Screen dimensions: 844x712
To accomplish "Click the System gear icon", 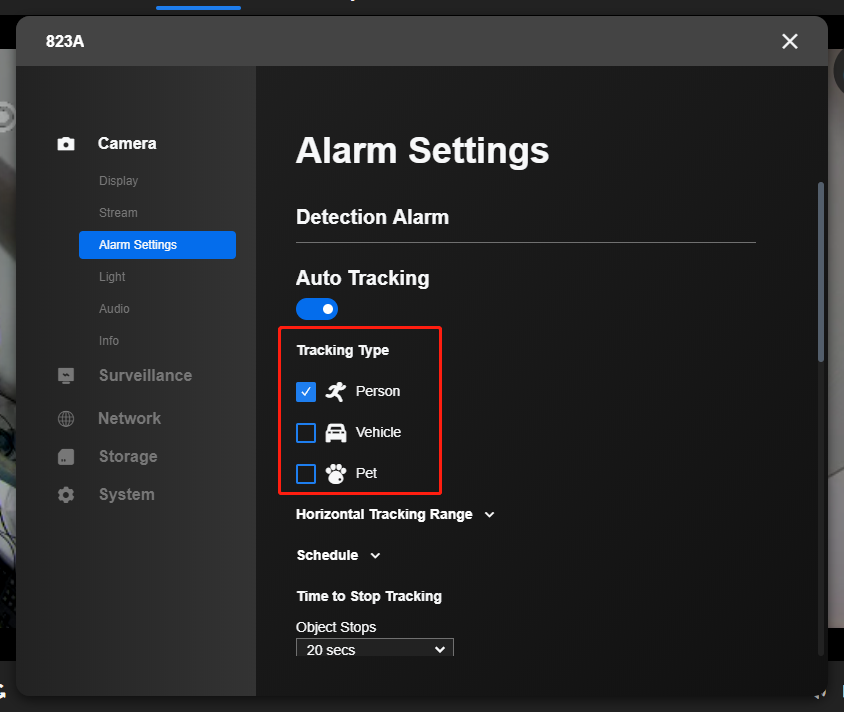I will [66, 495].
